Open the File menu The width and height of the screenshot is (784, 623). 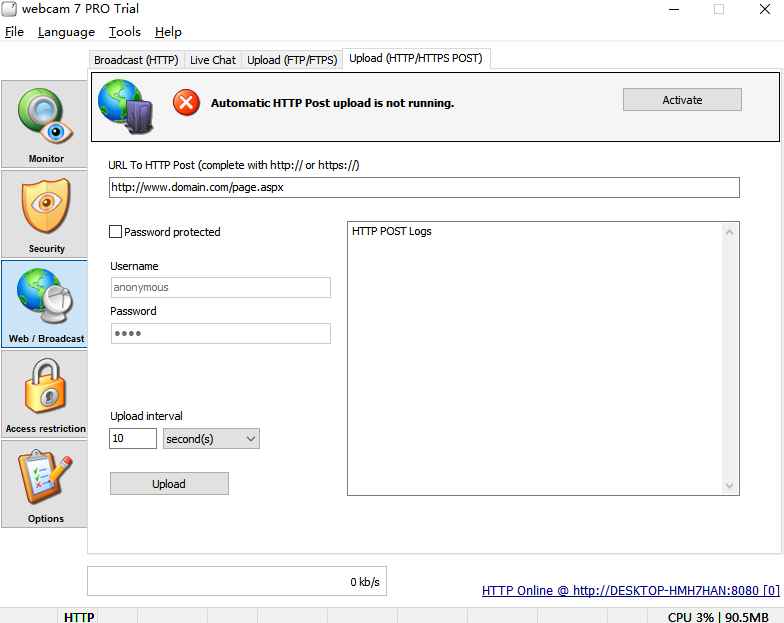pos(14,32)
